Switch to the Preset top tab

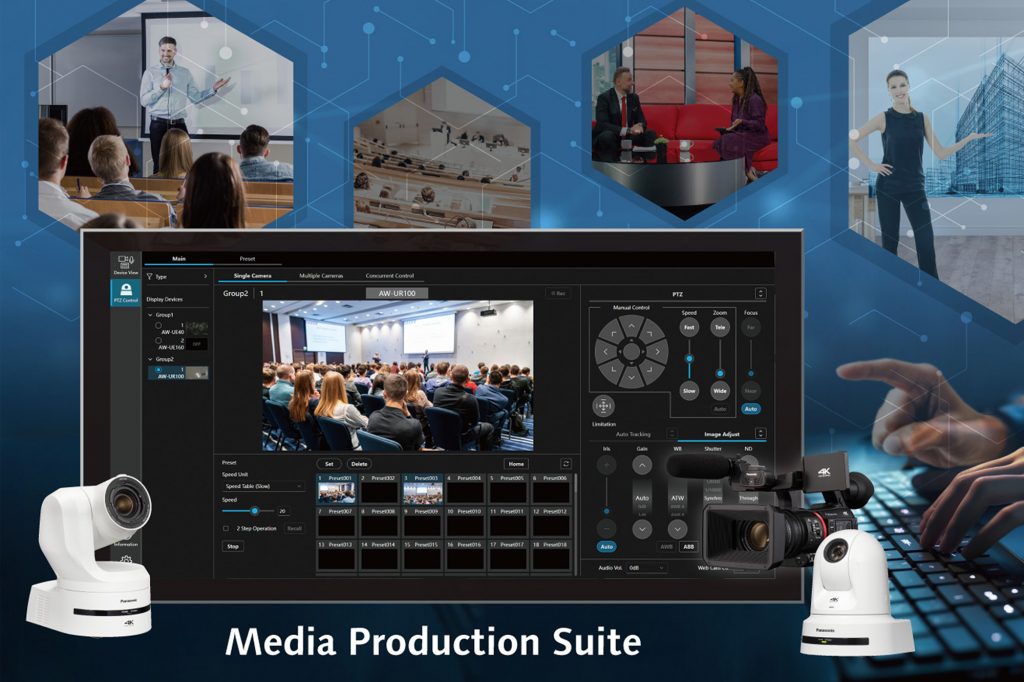tap(247, 259)
